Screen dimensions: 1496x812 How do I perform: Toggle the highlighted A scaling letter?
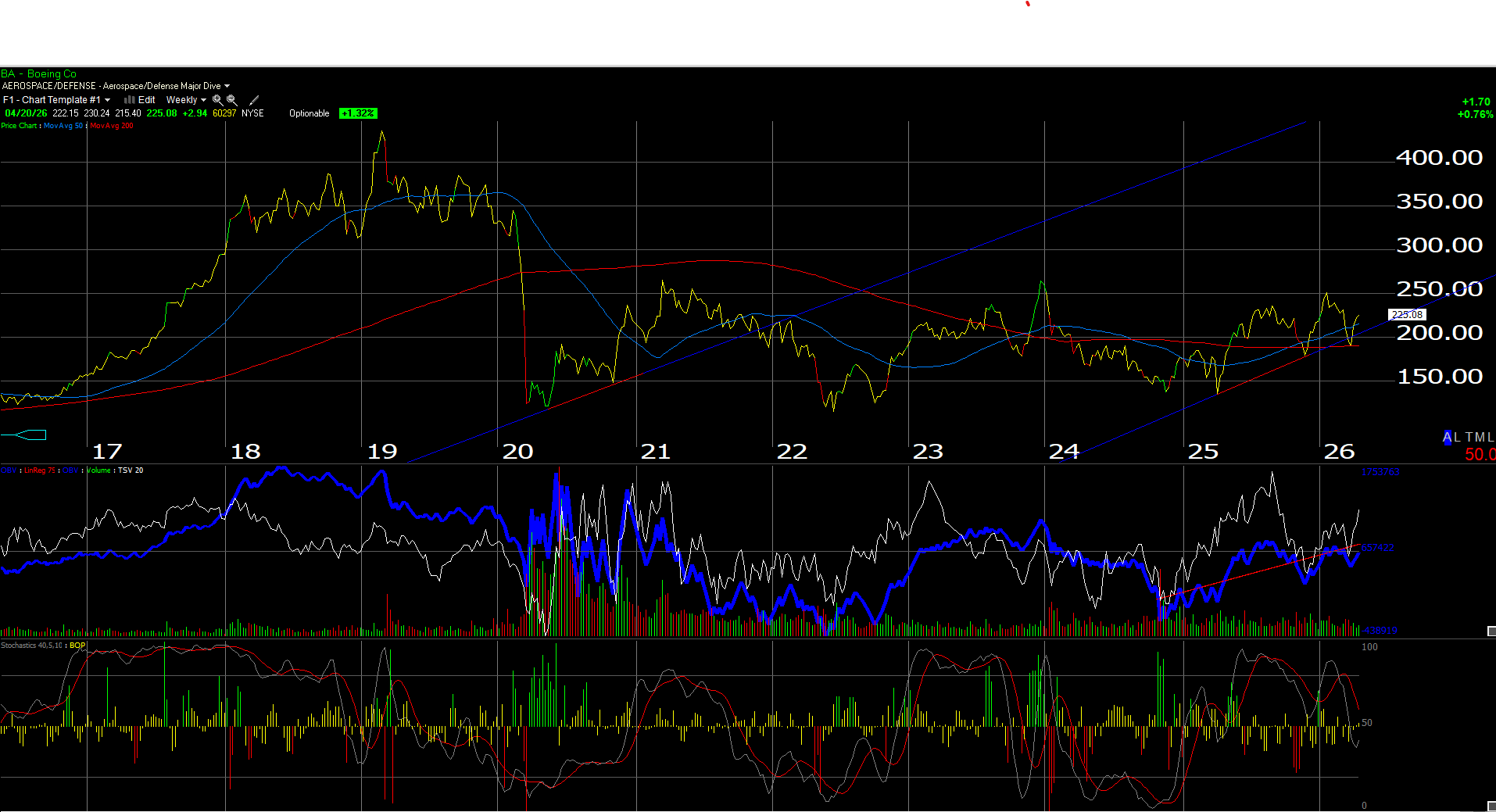tap(1447, 437)
